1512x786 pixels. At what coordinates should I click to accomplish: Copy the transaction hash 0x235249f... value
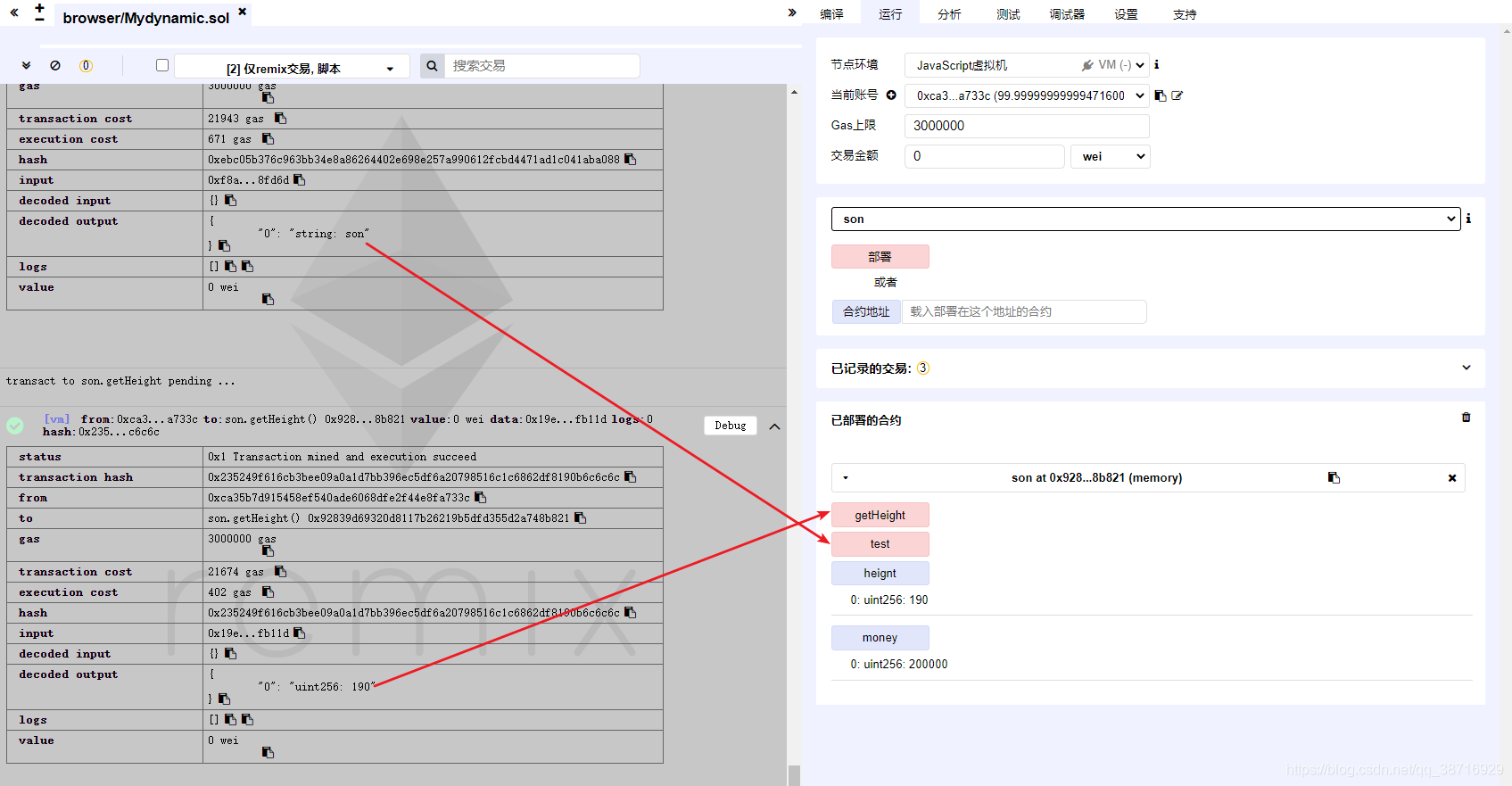click(x=630, y=476)
